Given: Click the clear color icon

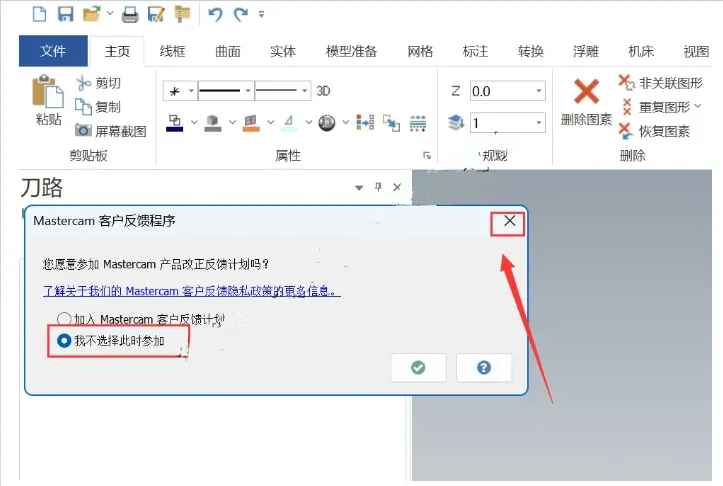Looking at the screenshot, I should (x=289, y=123).
